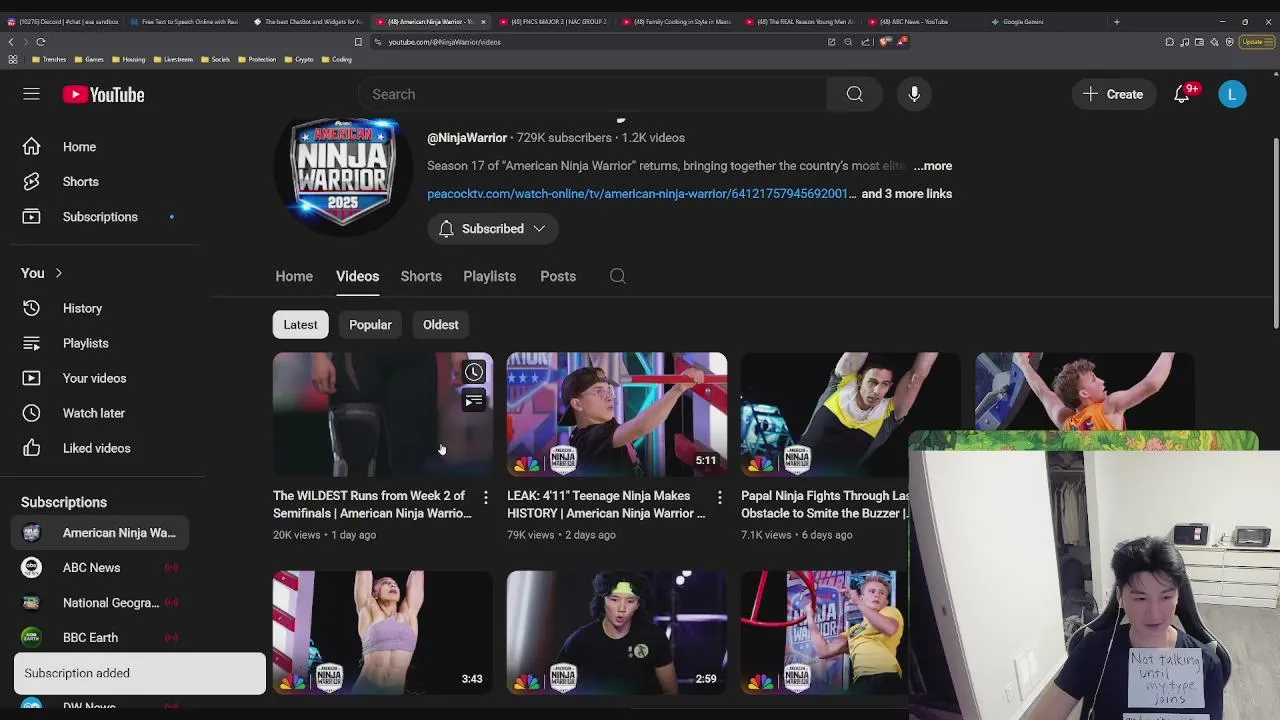Click the search magnifier button
This screenshot has height=720, width=1280.
(854, 94)
